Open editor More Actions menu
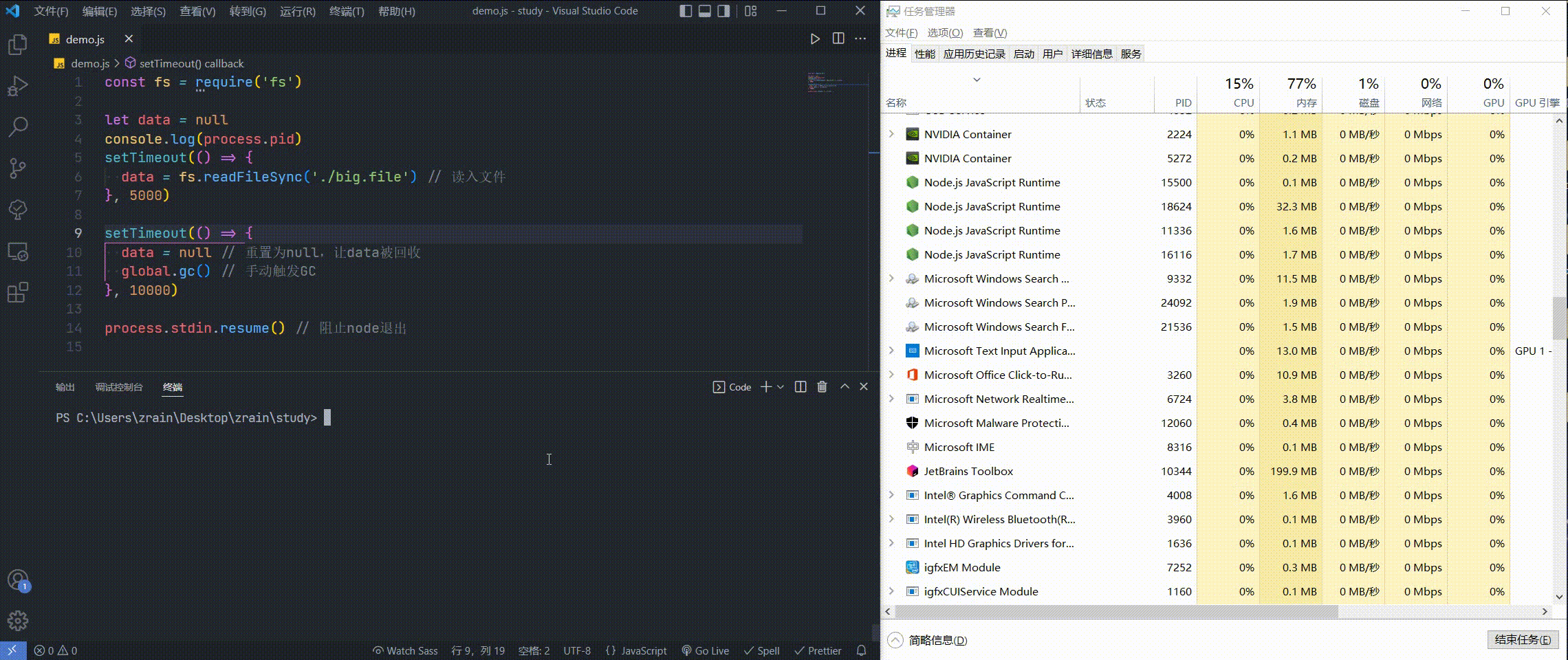The width and height of the screenshot is (1568, 660). [860, 38]
